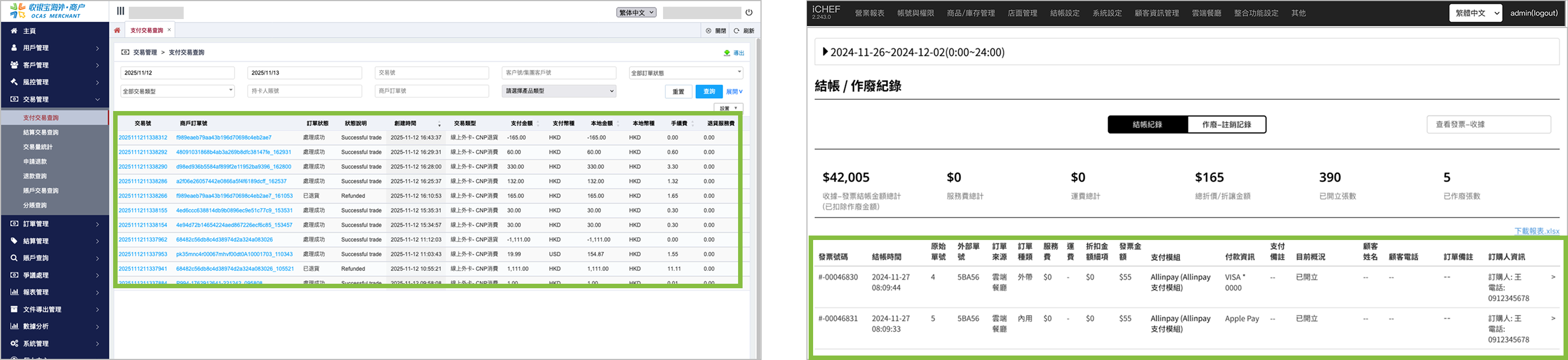Viewport: 1568px width, 360px height.
Task: Click the hamburger sidebar collapse icon
Action: pos(120,11)
